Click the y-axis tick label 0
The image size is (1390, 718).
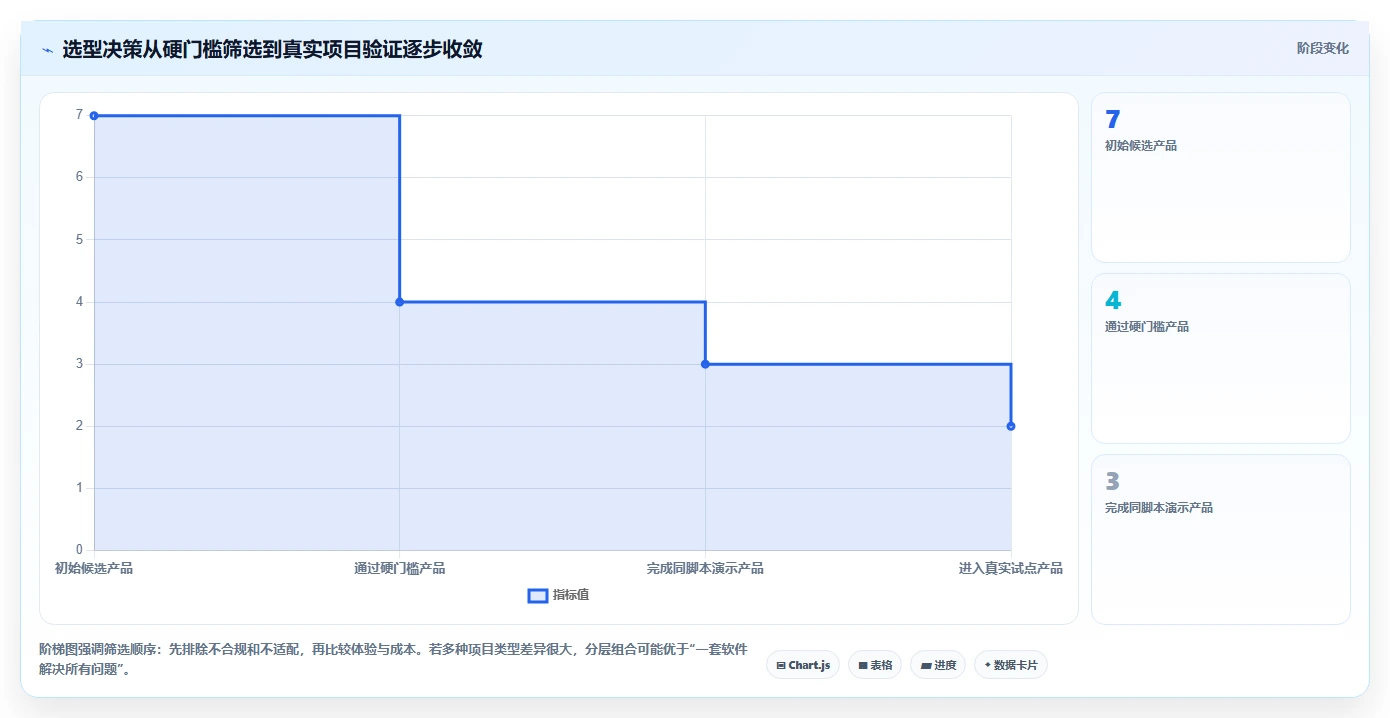79,550
